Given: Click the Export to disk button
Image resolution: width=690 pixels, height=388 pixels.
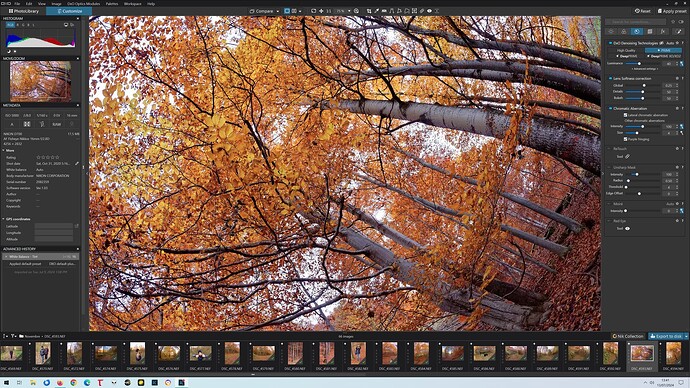Looking at the screenshot, I should click(x=666, y=336).
